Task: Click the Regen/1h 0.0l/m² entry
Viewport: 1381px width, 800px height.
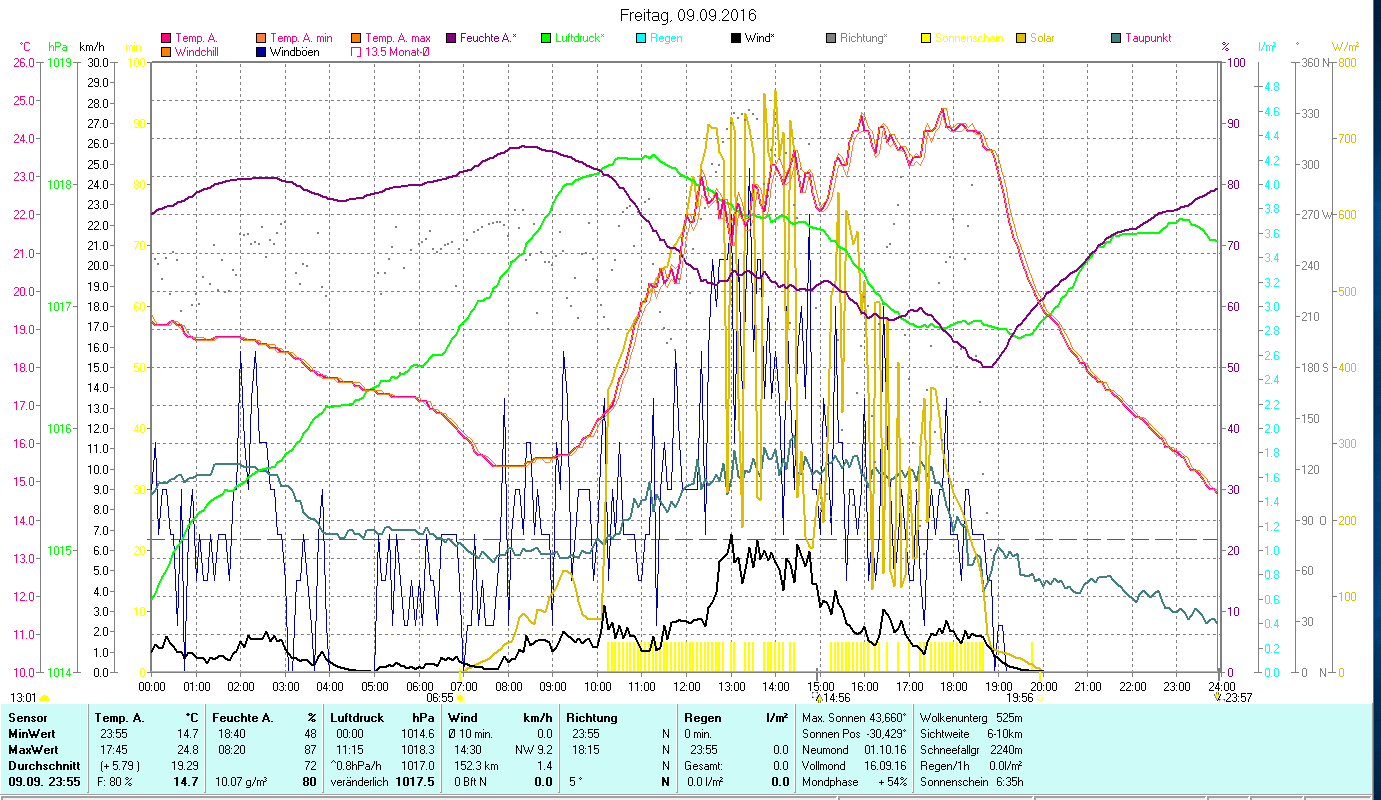Action: click(972, 765)
